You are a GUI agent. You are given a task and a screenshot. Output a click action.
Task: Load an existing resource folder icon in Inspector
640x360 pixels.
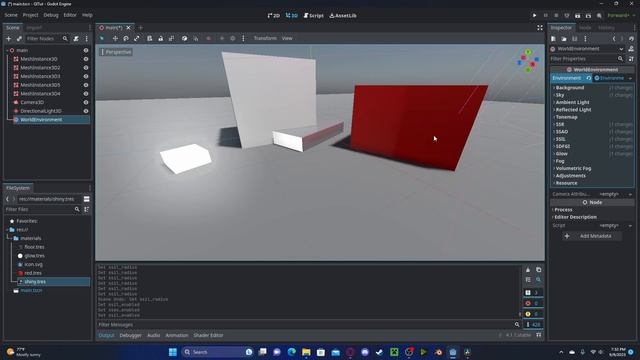564,39
